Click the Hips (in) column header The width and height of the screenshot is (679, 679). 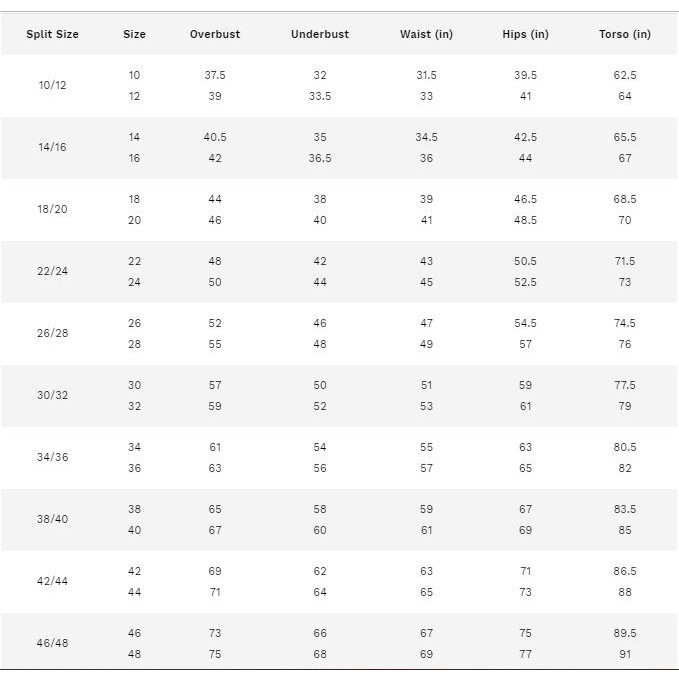525,34
